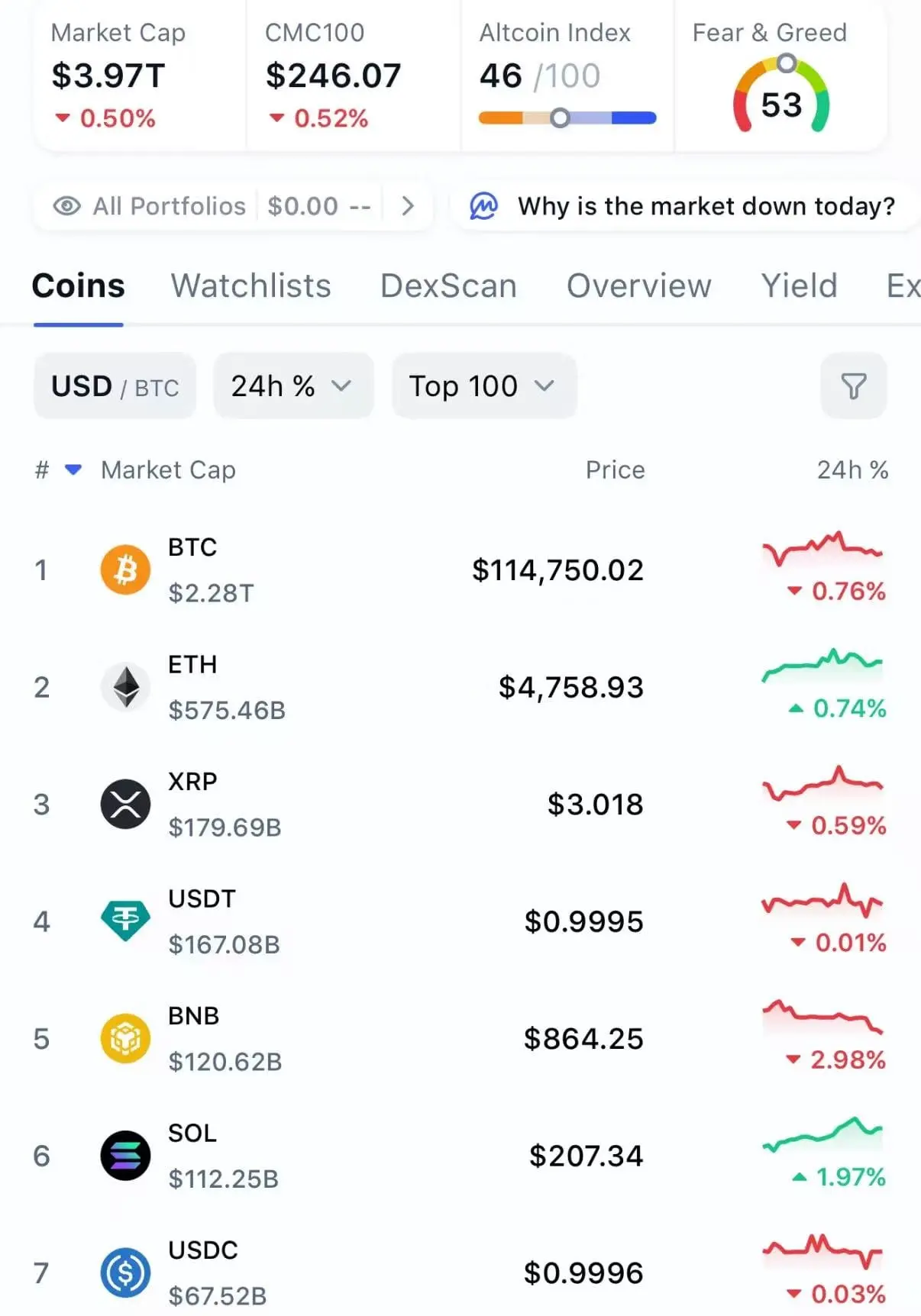Tap the BNB coin logo
The width and height of the screenshot is (921, 1316).
tap(125, 1038)
